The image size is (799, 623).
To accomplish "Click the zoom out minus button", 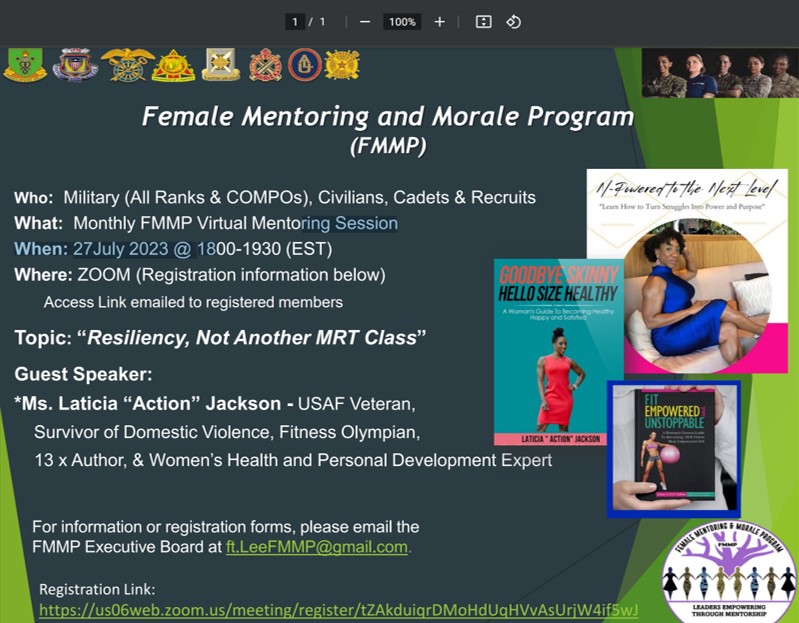I will [365, 22].
